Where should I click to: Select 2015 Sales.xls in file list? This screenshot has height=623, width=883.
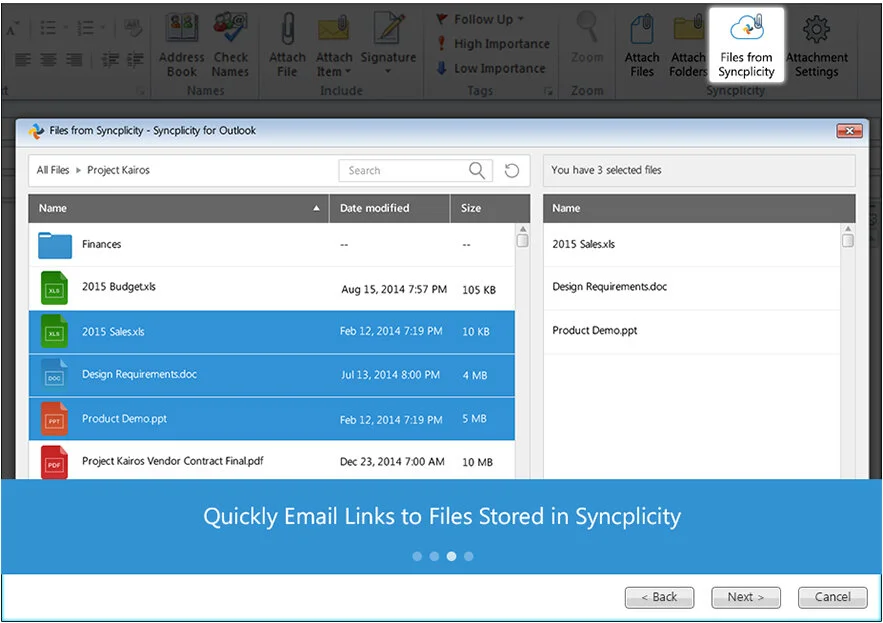pos(271,332)
